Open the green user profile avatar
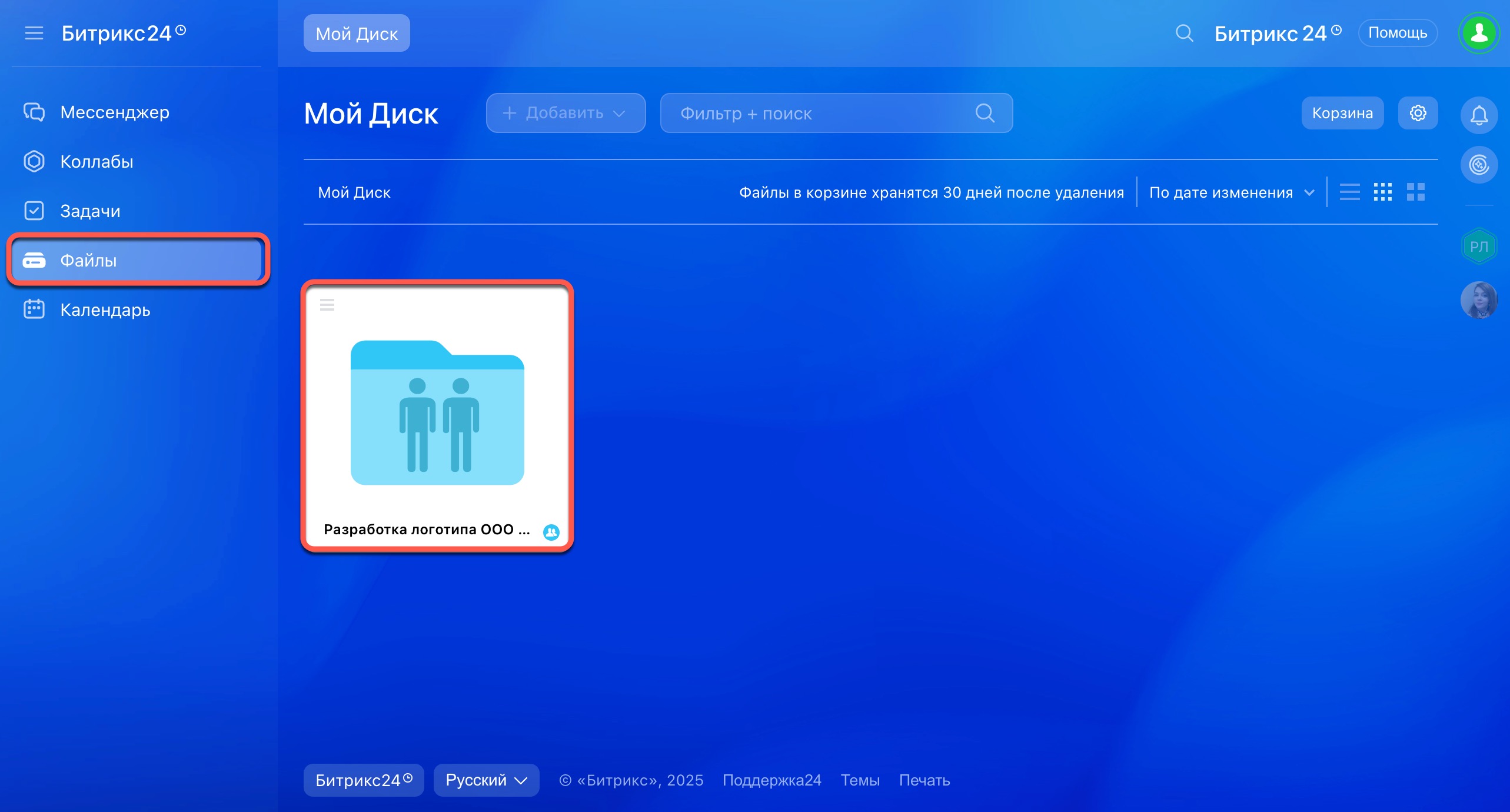 click(1479, 33)
